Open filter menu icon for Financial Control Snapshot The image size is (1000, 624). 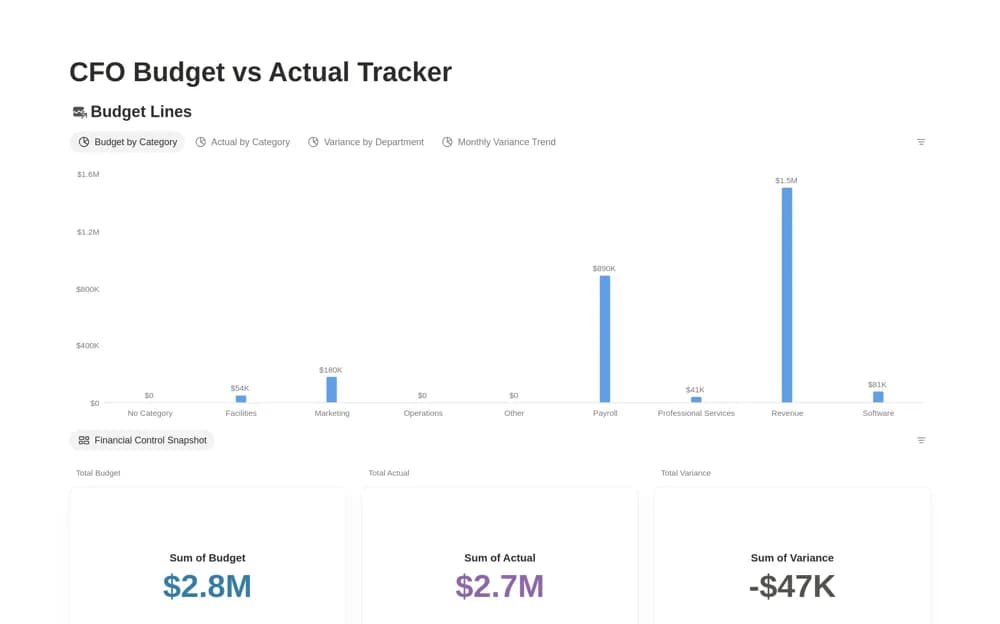tap(921, 440)
